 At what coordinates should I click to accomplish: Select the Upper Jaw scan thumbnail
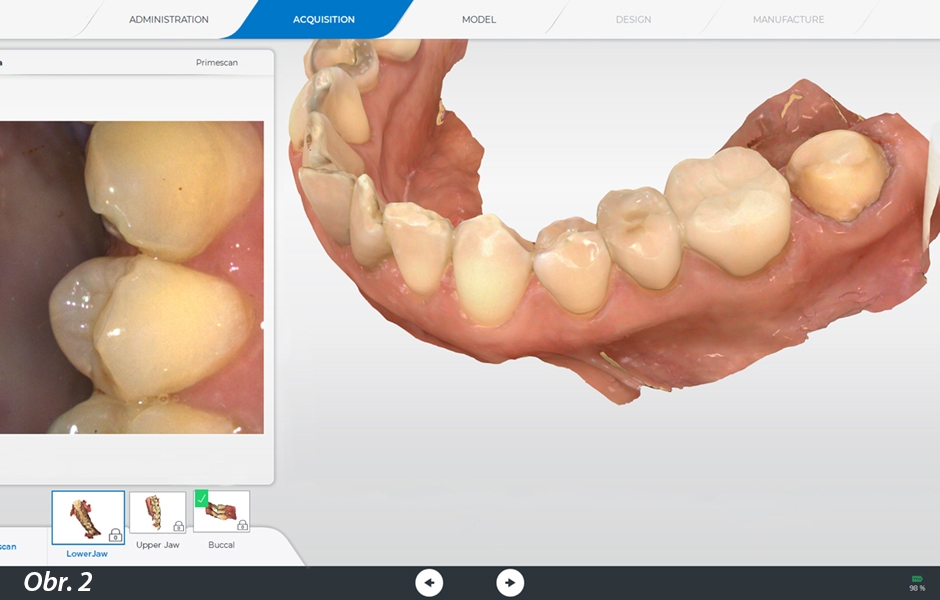point(158,512)
